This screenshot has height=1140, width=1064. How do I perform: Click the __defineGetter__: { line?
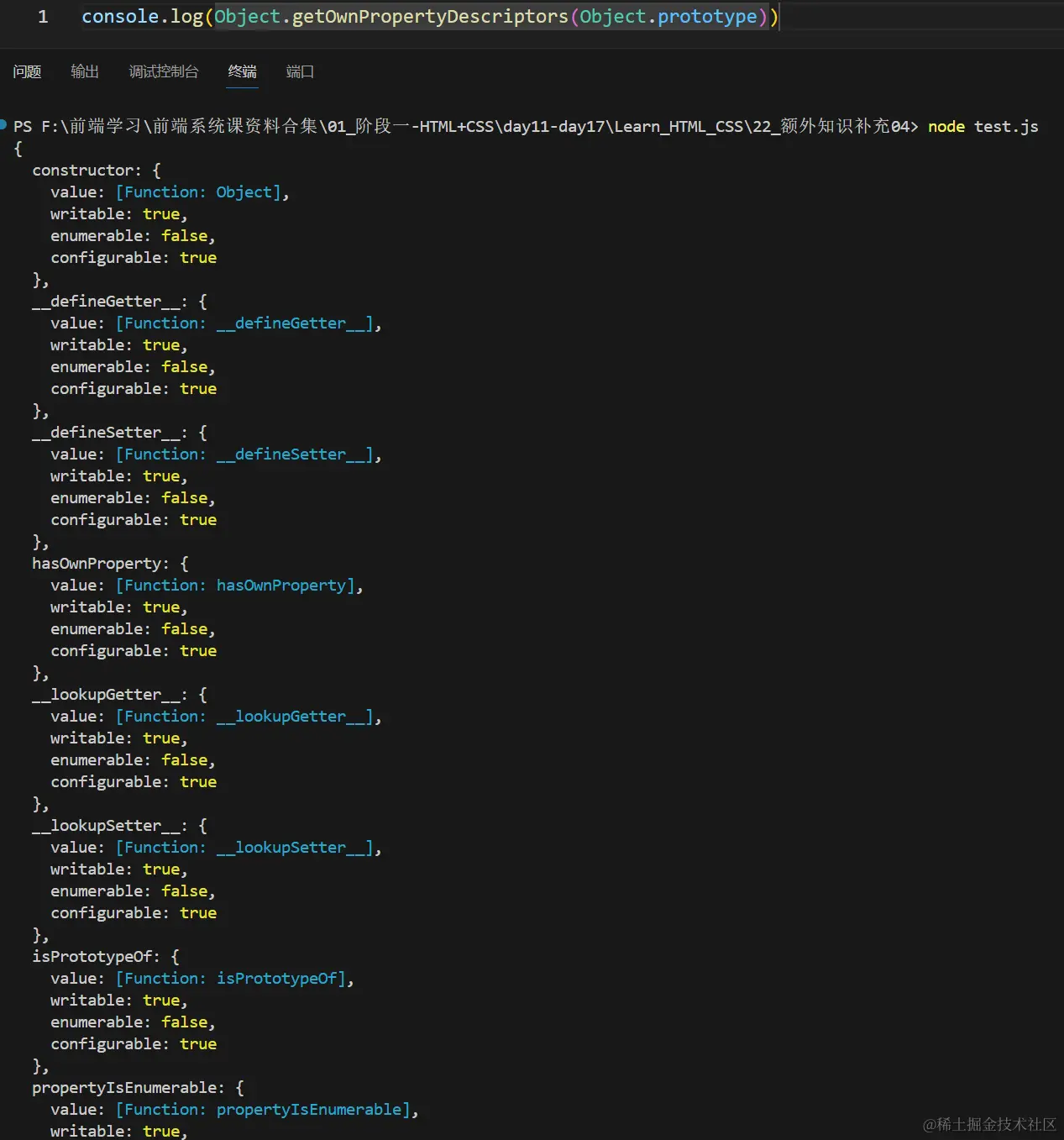coord(120,301)
